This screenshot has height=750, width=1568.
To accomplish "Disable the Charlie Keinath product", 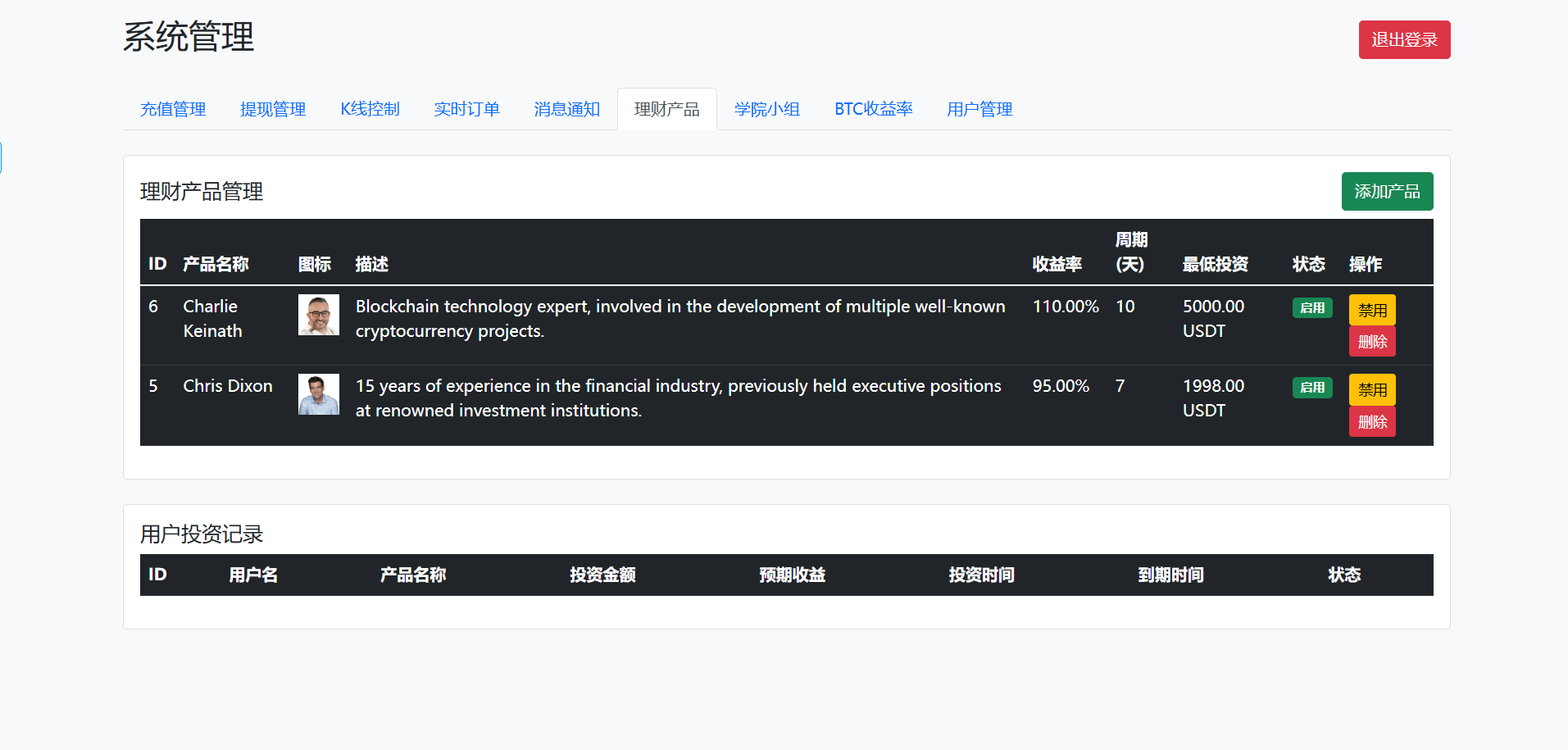I will [x=1371, y=310].
